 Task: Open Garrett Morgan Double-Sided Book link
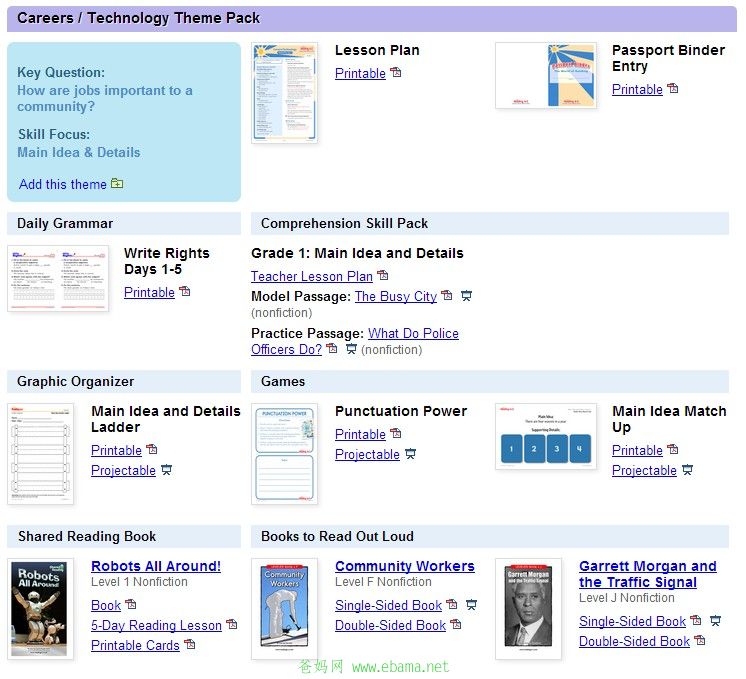pos(635,641)
